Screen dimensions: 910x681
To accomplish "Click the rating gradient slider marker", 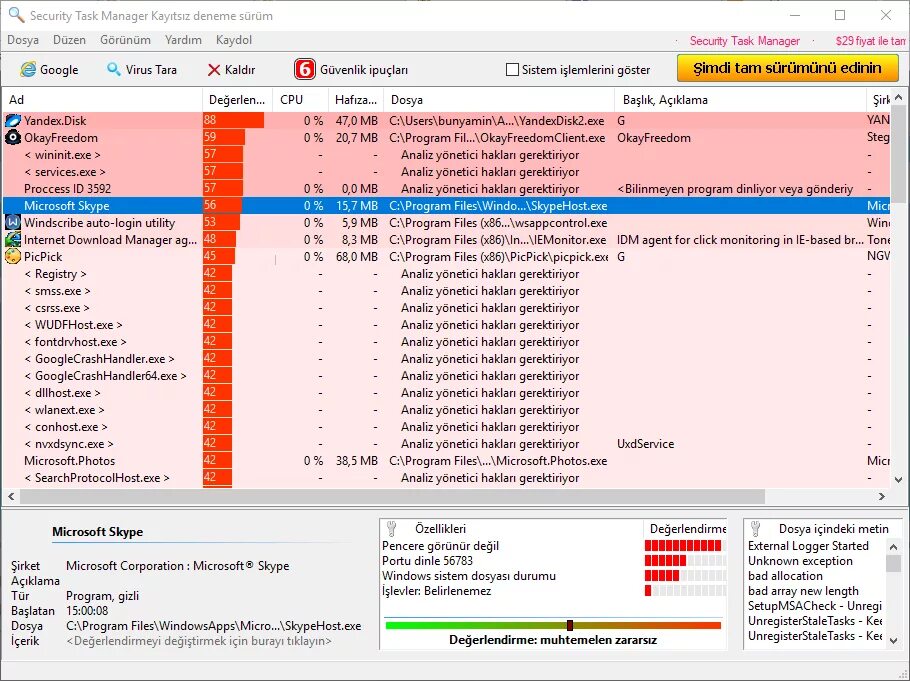I will [x=570, y=625].
